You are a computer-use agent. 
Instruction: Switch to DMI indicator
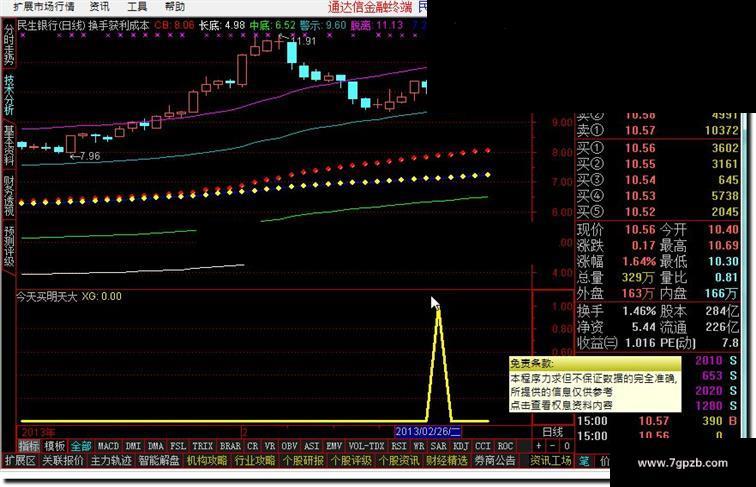click(133, 446)
